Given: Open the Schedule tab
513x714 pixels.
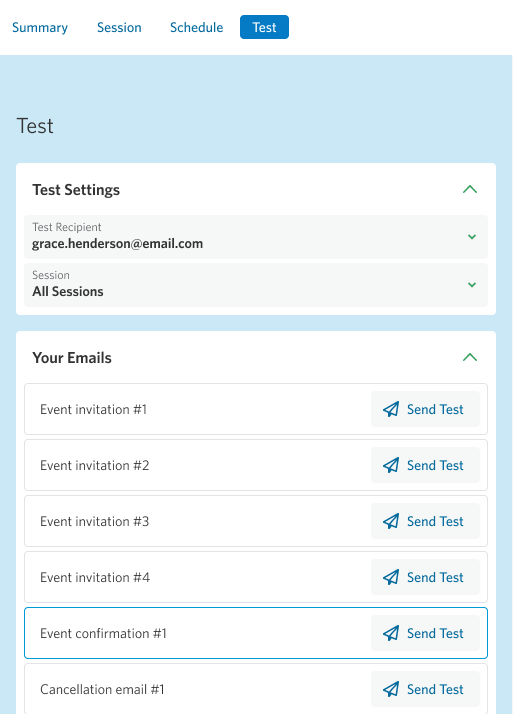Looking at the screenshot, I should [197, 27].
